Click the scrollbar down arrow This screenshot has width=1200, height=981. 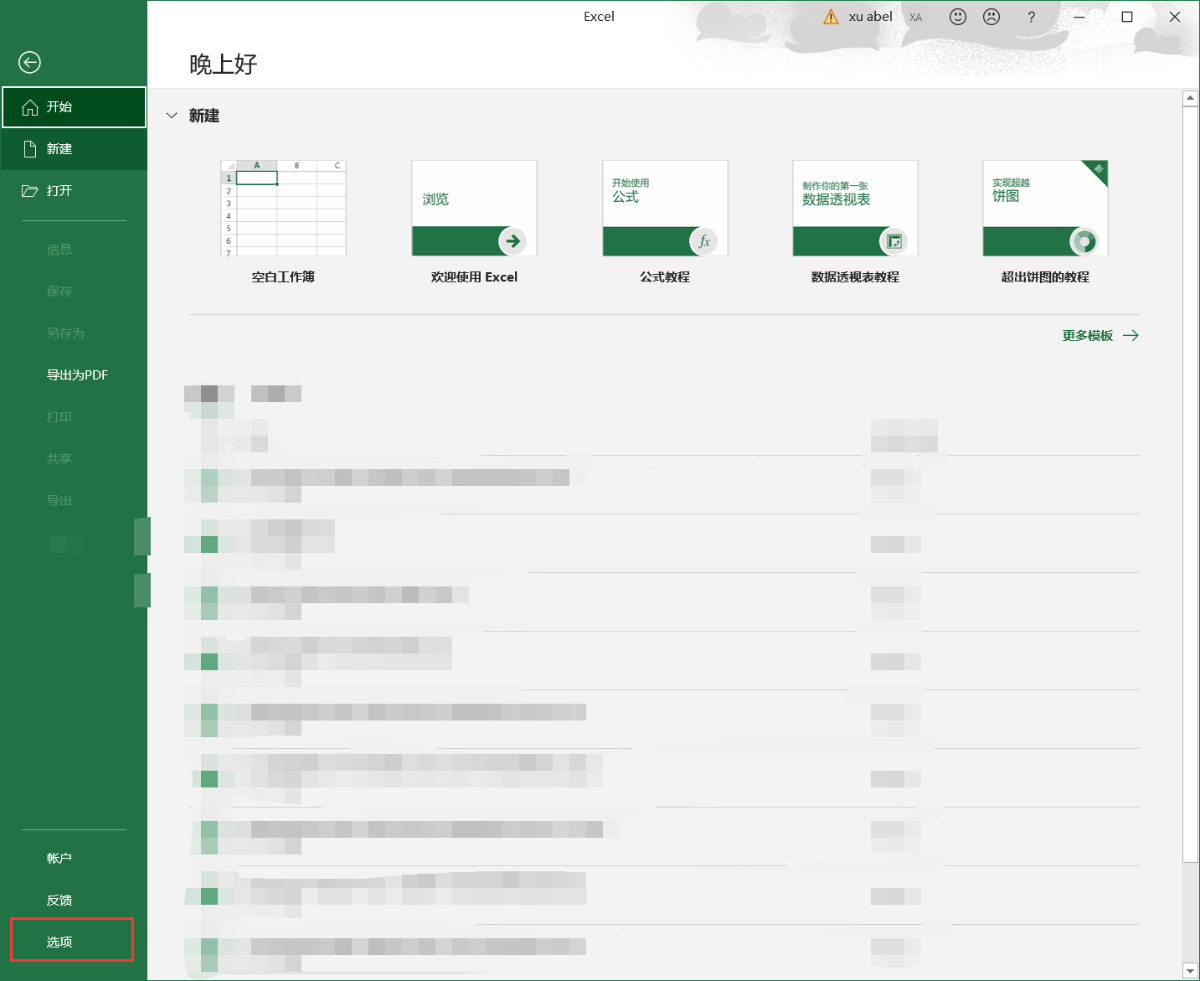click(x=1190, y=969)
